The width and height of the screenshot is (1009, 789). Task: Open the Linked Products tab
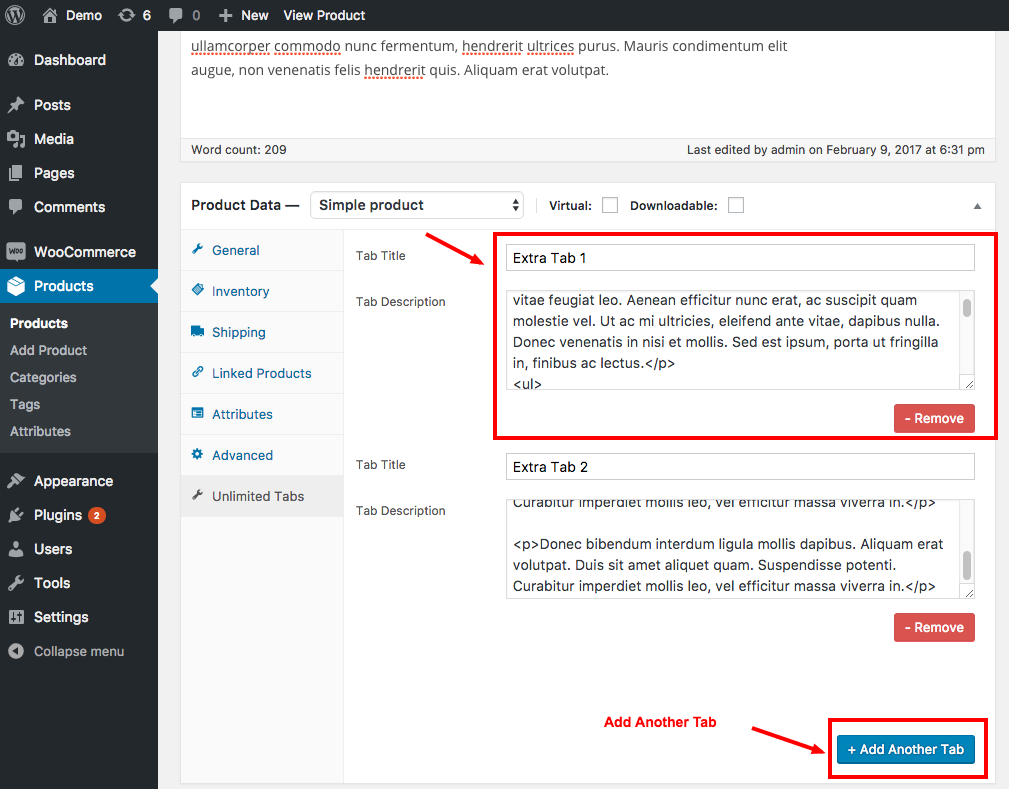[262, 373]
